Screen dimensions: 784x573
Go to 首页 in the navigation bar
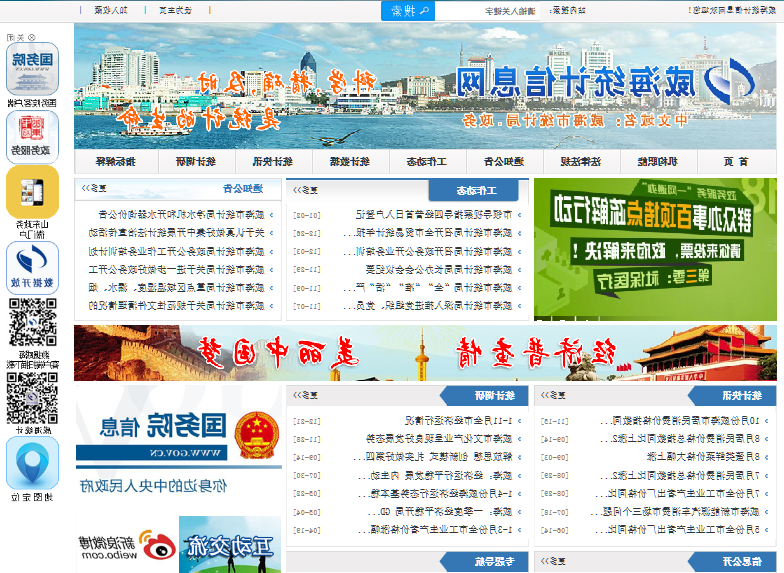pos(736,162)
